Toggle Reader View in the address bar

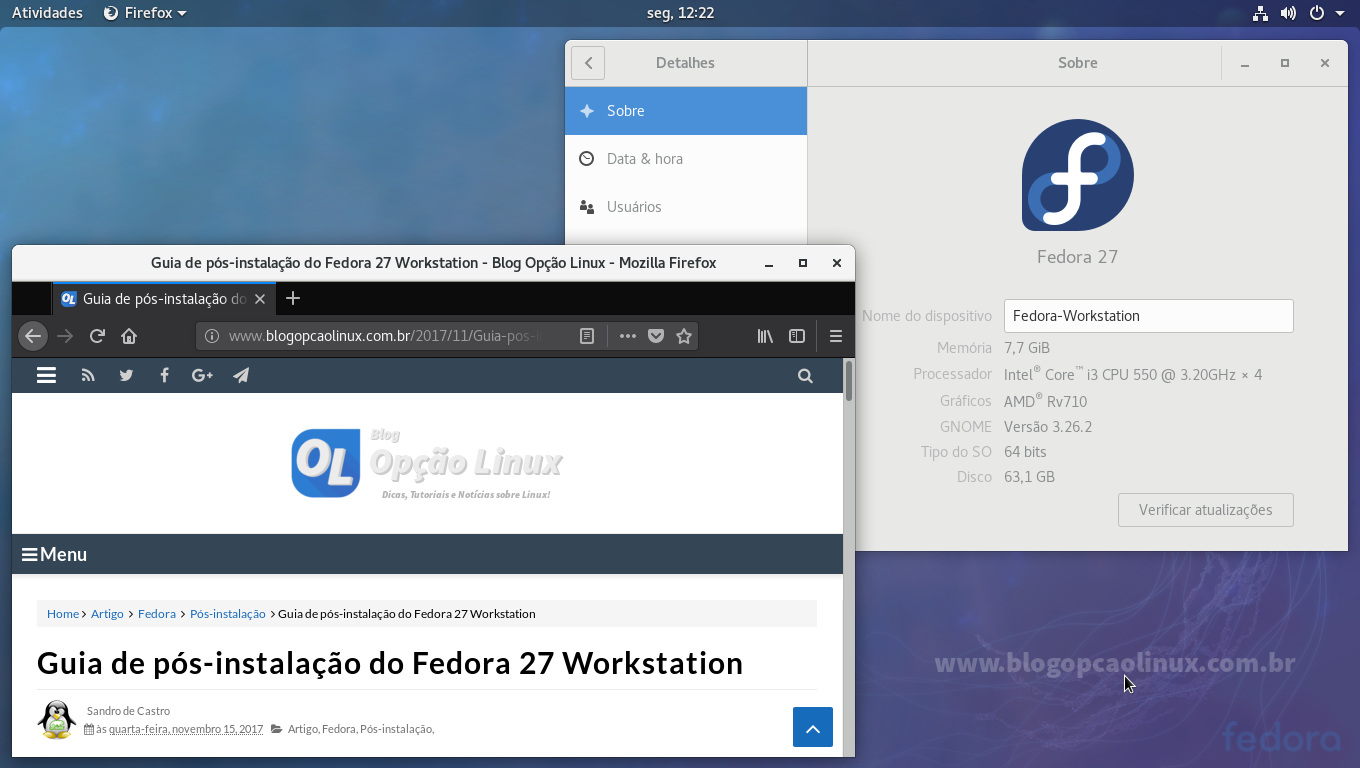pyautogui.click(x=587, y=336)
